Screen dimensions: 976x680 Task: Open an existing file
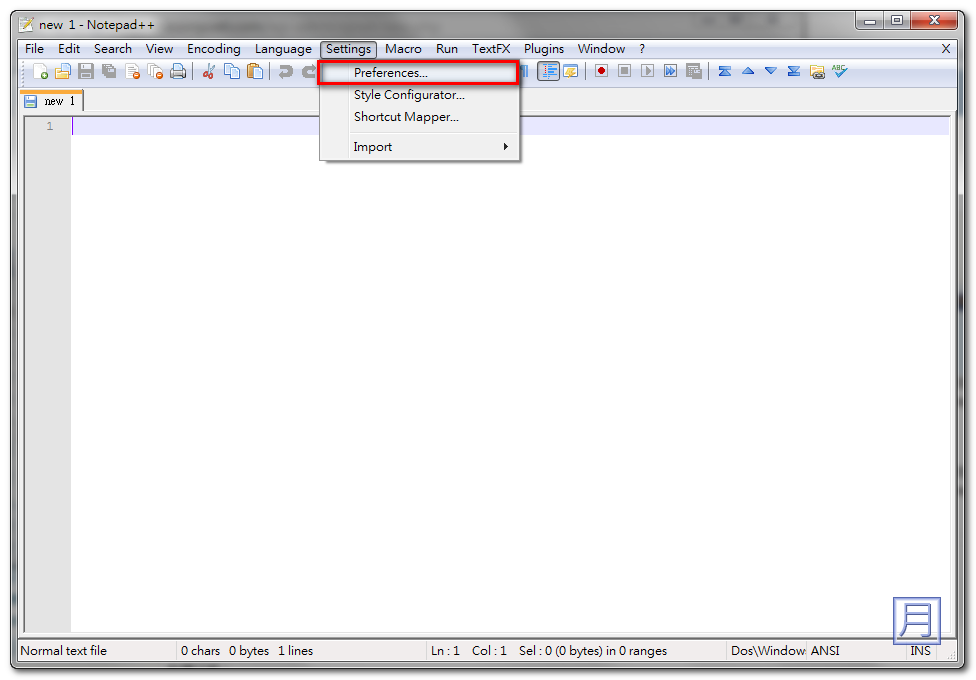coord(62,71)
